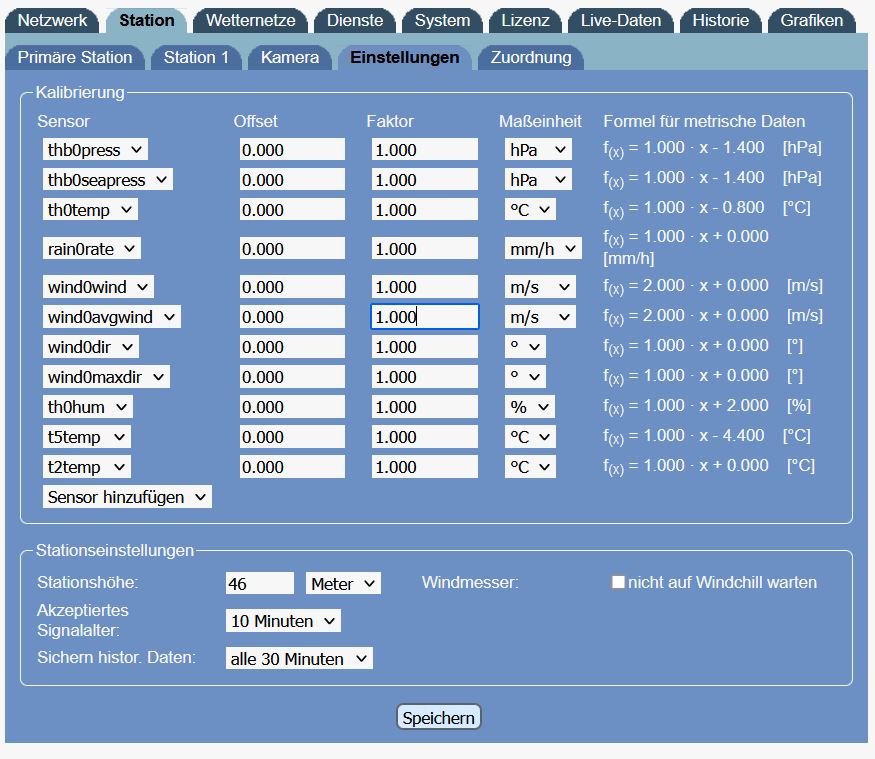
Task: Open the thb0press sensor dropdown
Action: point(95,150)
